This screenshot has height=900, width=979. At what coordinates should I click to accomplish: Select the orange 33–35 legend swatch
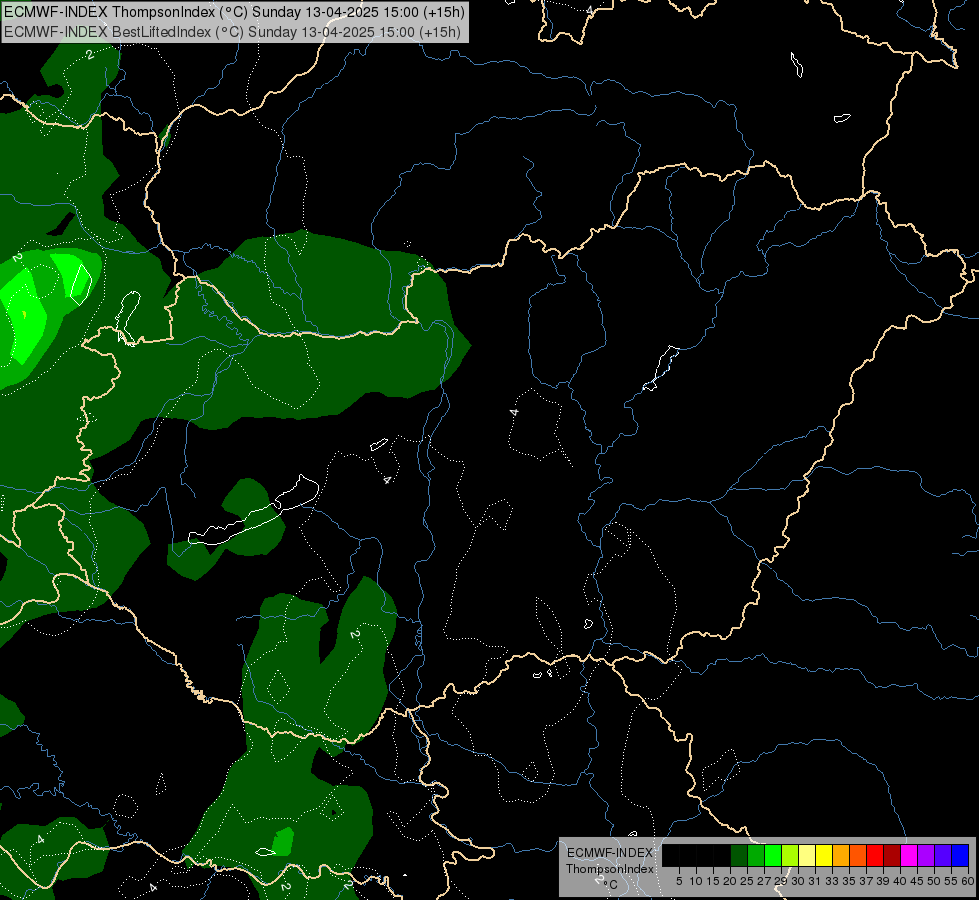[x=841, y=855]
